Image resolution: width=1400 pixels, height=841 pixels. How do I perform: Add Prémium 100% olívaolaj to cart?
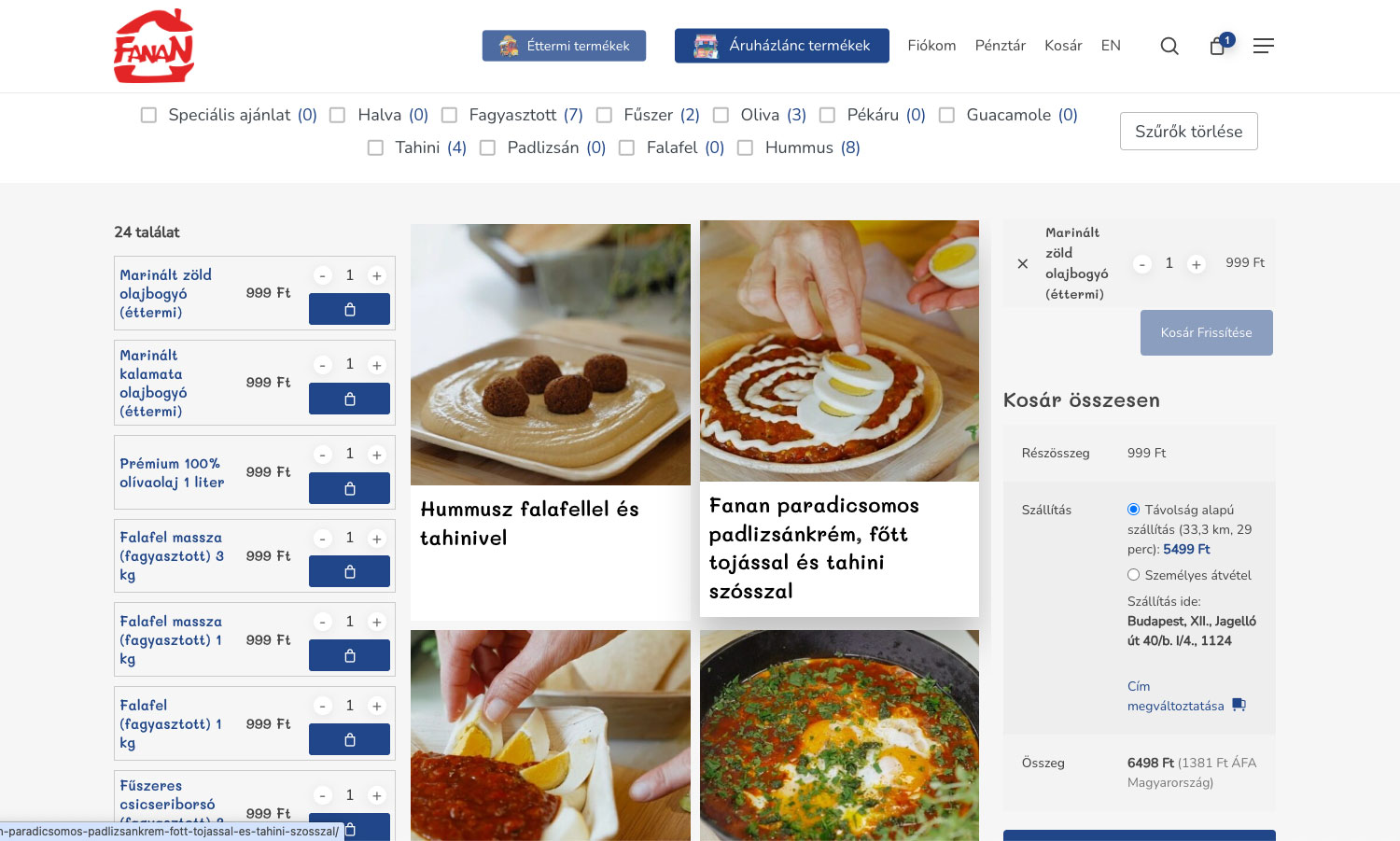(349, 488)
